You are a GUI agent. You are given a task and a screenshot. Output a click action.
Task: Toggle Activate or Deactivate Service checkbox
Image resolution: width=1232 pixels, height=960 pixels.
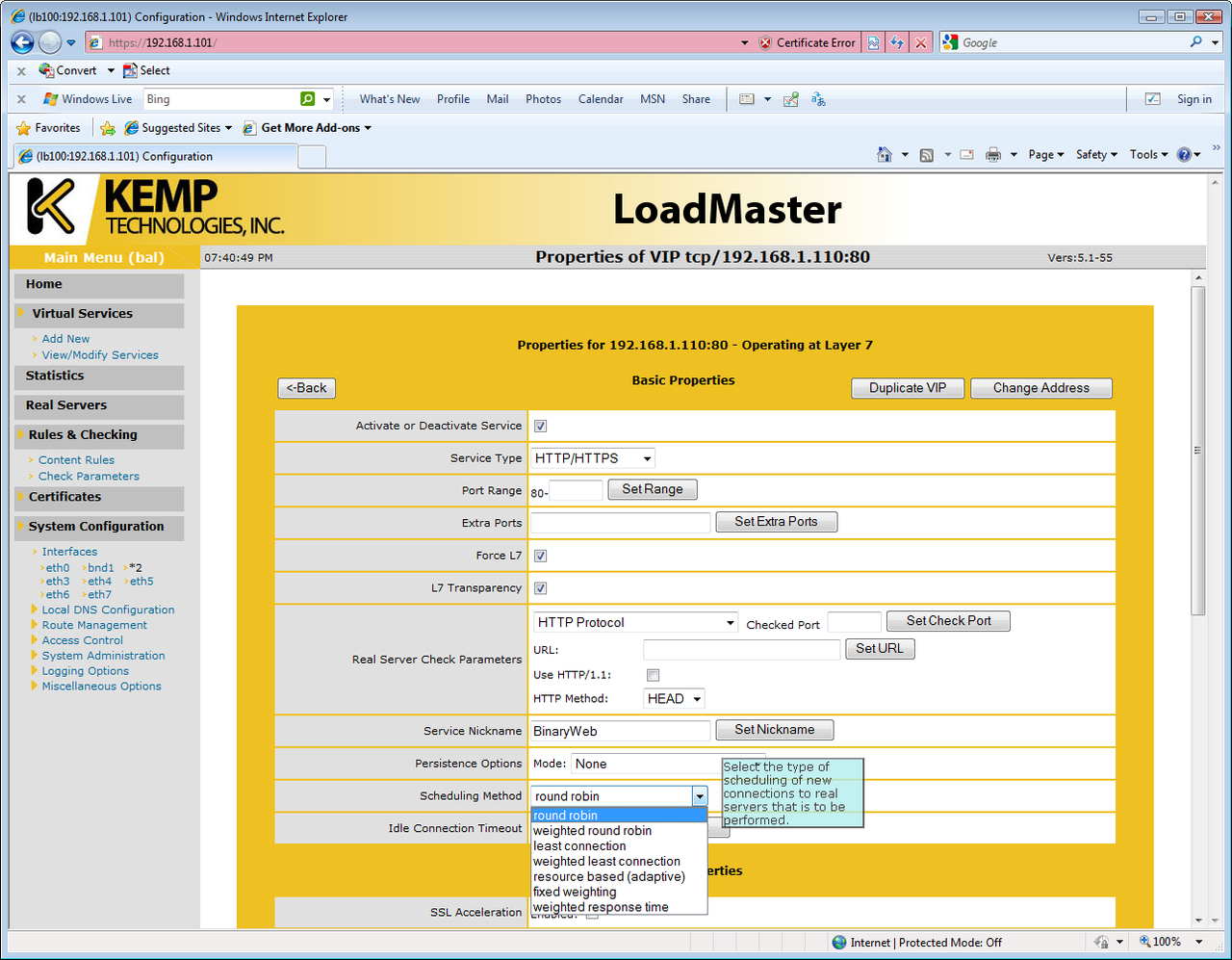pos(541,427)
